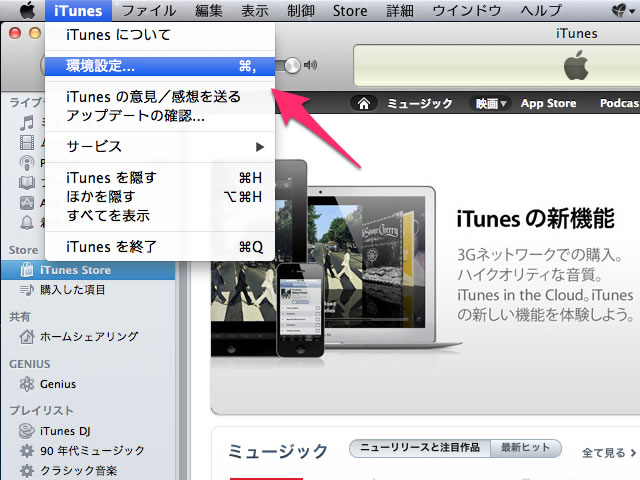Open the Podcast store tab
The width and height of the screenshot is (640, 480).
click(620, 104)
